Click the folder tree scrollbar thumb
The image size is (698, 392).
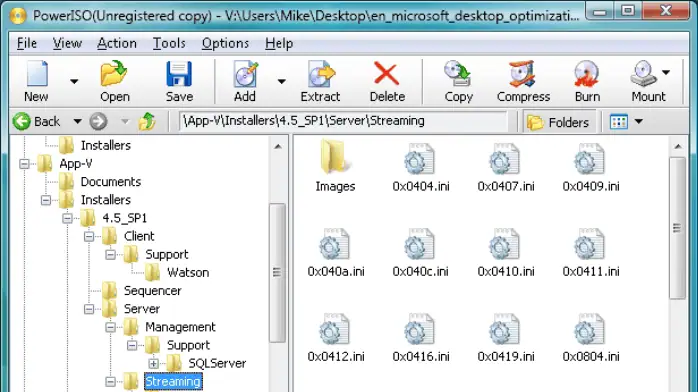point(277,272)
